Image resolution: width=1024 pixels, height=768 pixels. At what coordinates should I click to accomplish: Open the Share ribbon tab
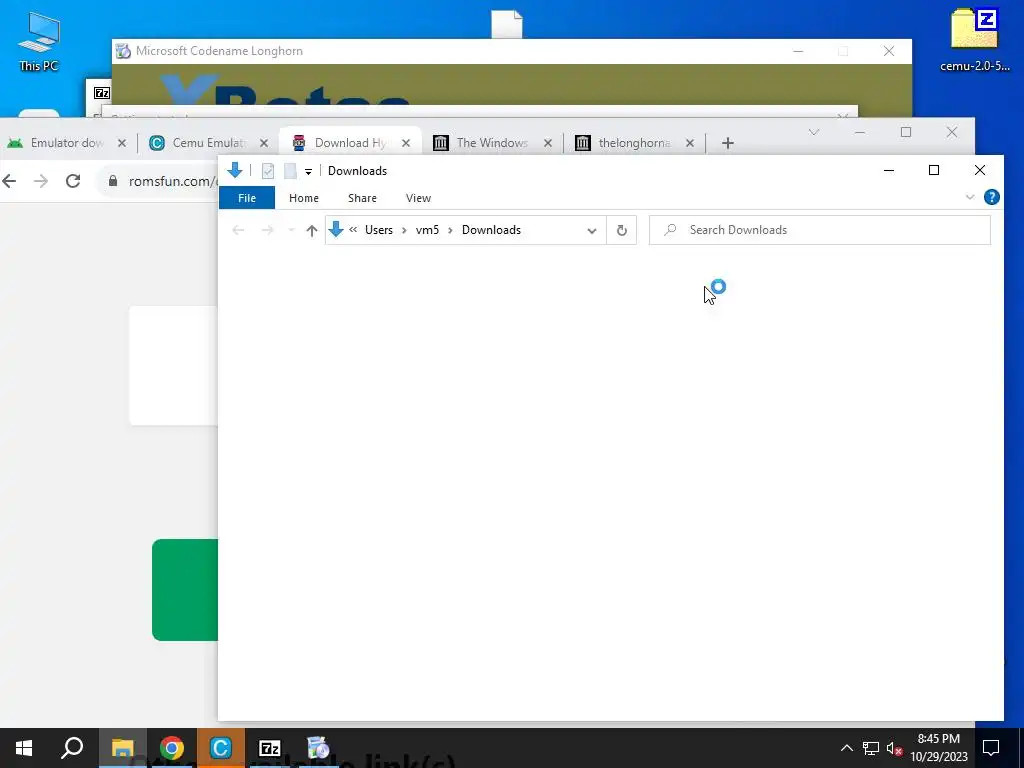click(x=362, y=198)
